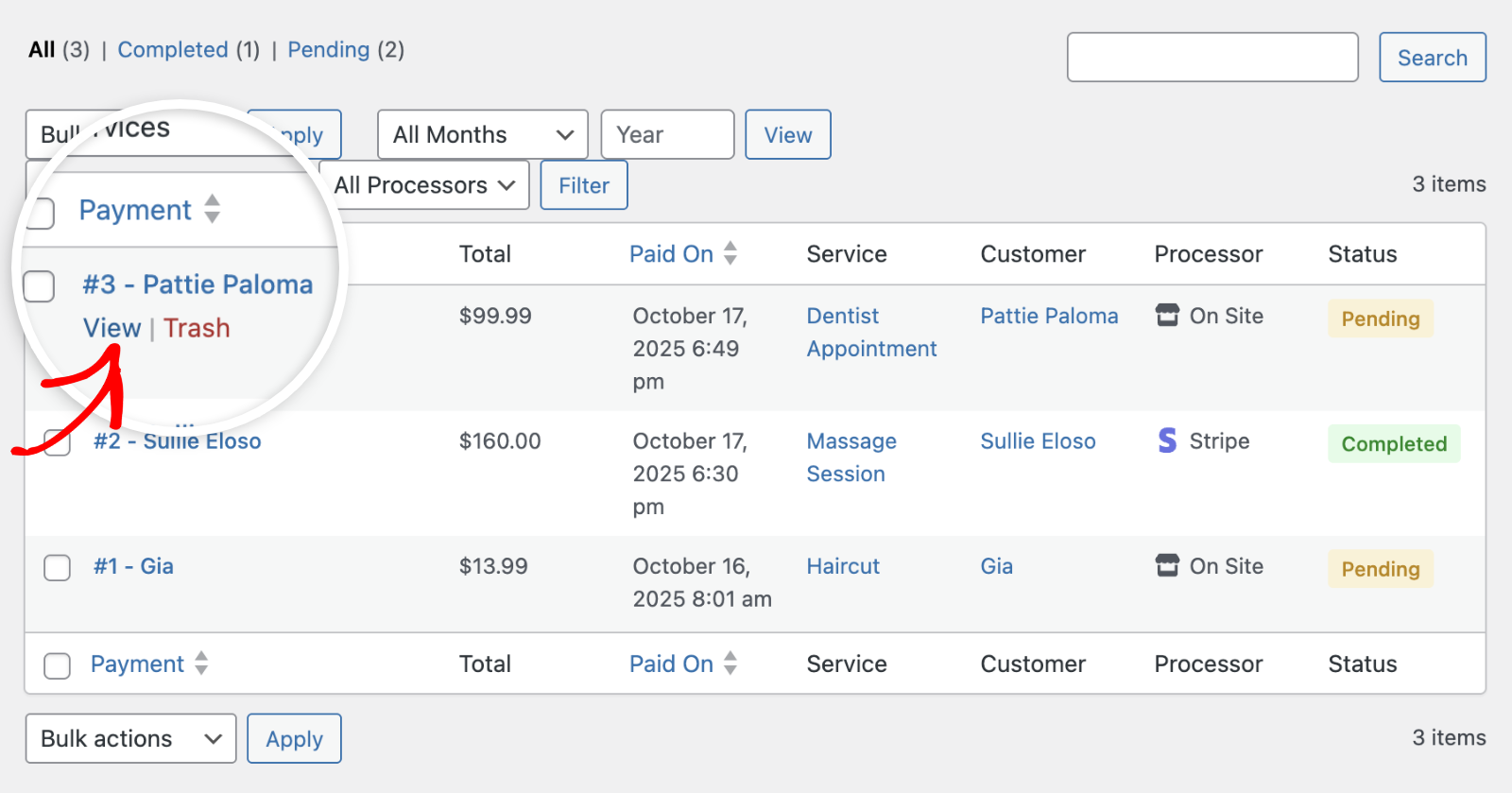This screenshot has width=1512, height=793.
Task: Select the checkbox for payment #1 - Gia
Action: pos(58,567)
